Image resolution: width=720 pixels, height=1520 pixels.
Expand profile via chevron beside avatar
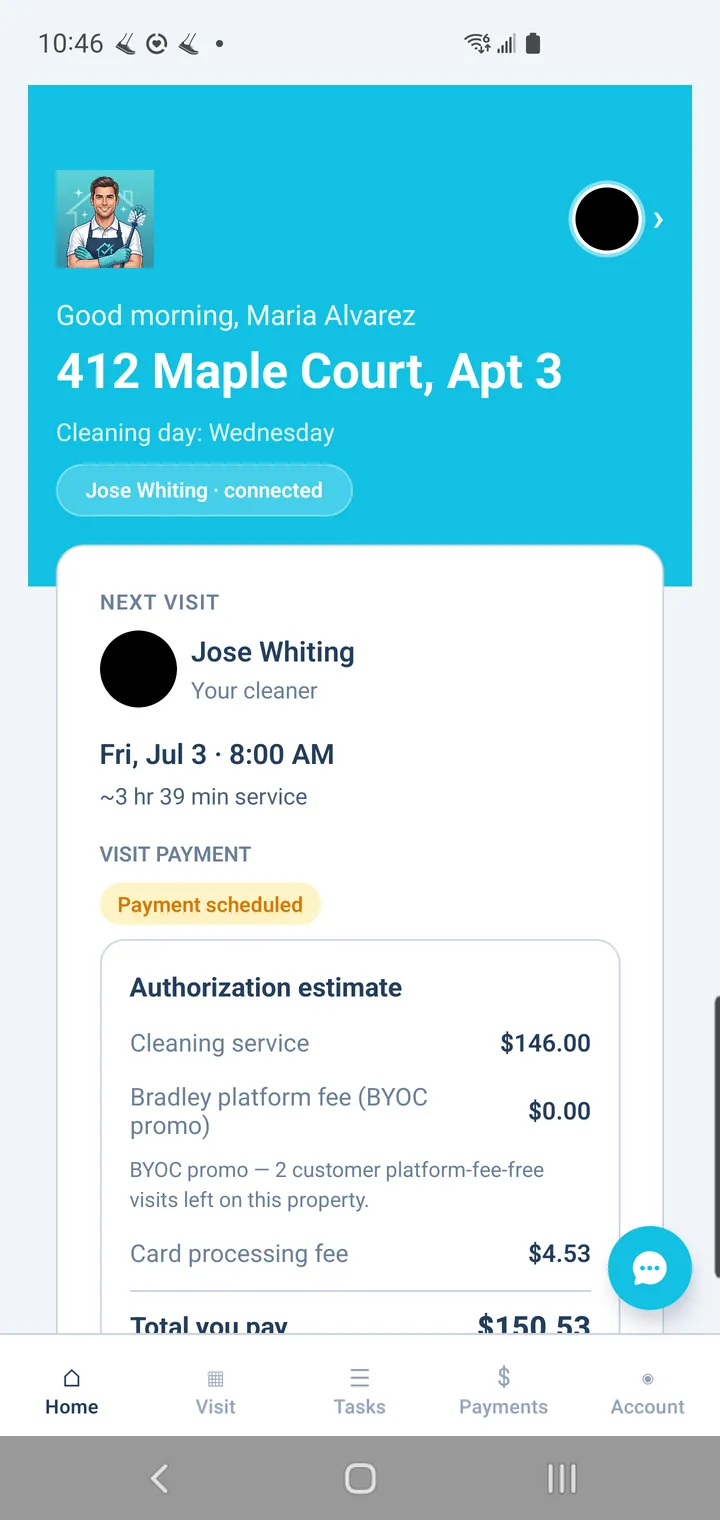[658, 220]
